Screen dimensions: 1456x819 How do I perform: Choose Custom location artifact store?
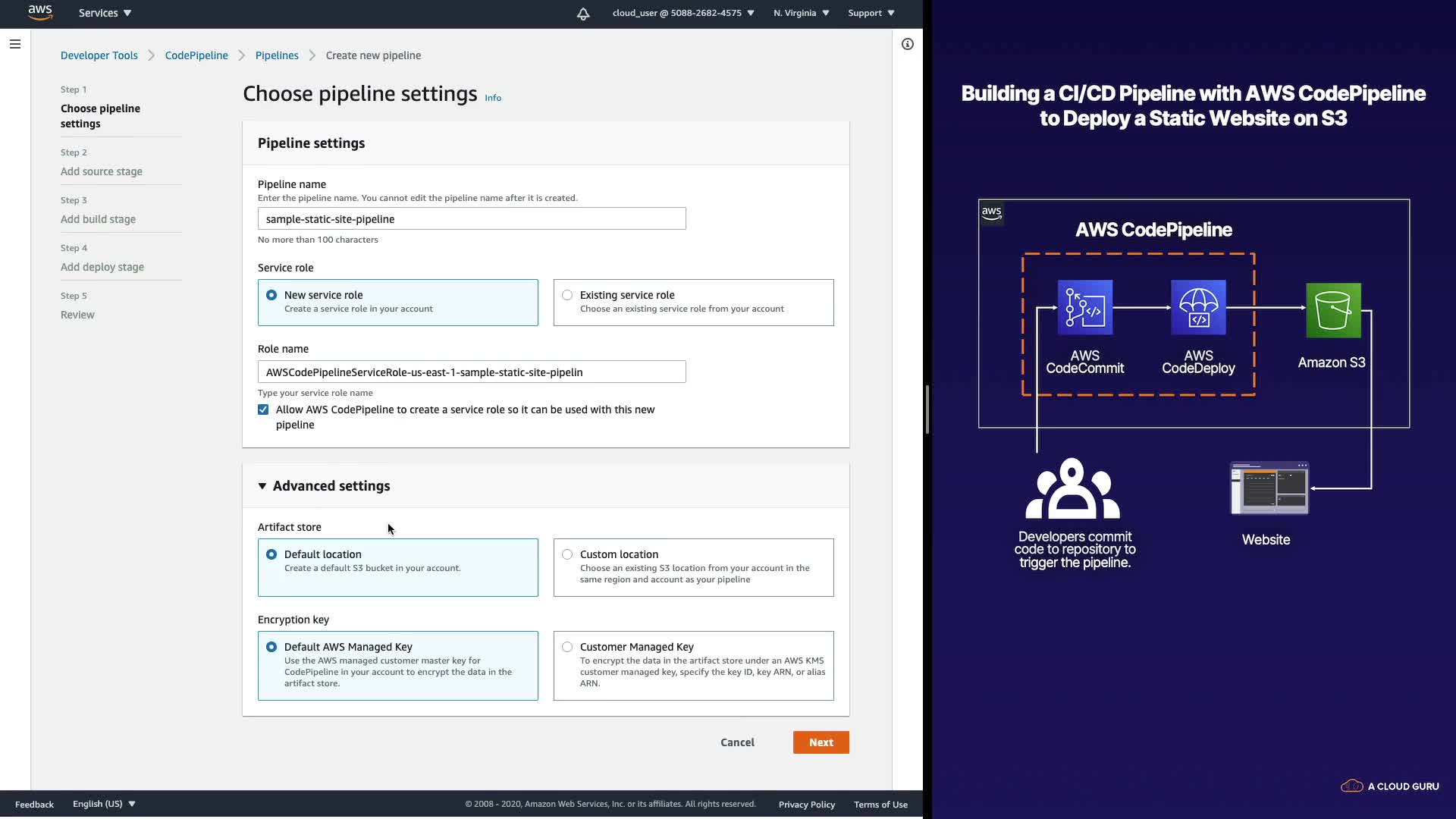click(x=567, y=554)
